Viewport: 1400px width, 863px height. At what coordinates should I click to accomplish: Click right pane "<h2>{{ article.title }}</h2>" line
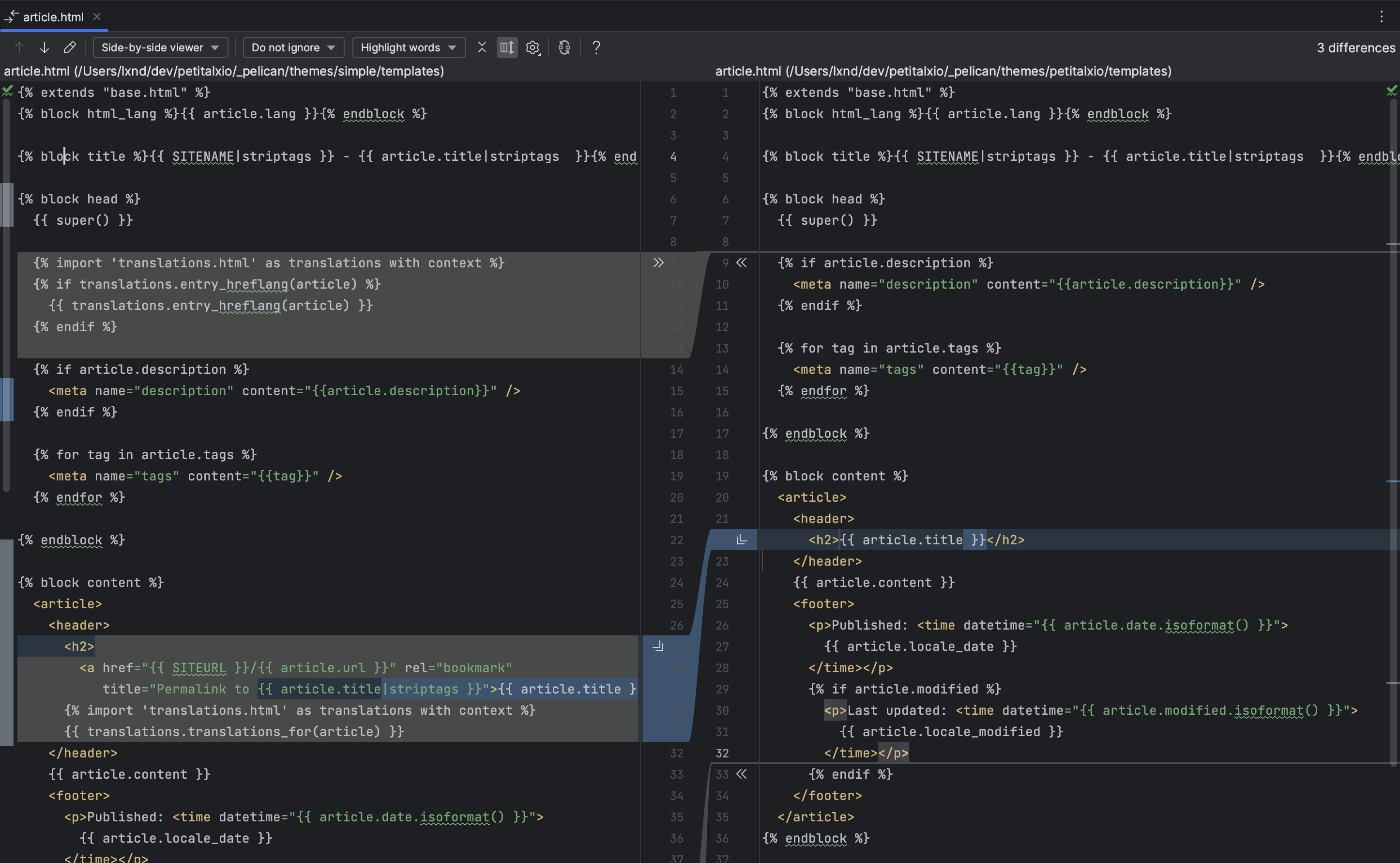[916, 539]
